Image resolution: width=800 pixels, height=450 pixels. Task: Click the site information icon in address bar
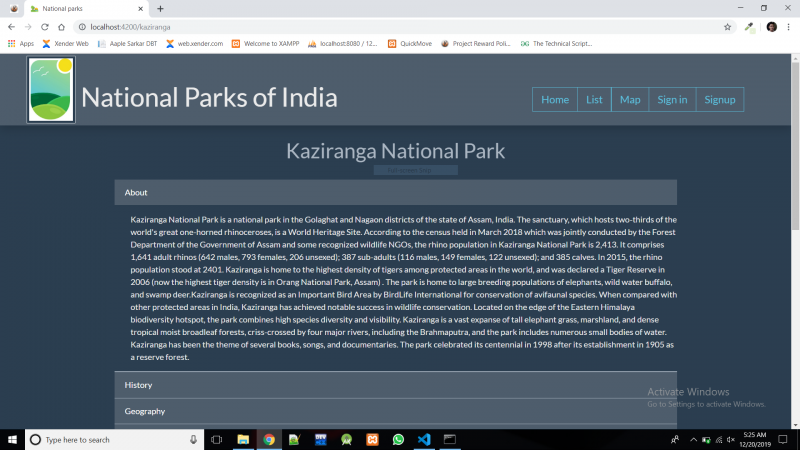click(82, 27)
